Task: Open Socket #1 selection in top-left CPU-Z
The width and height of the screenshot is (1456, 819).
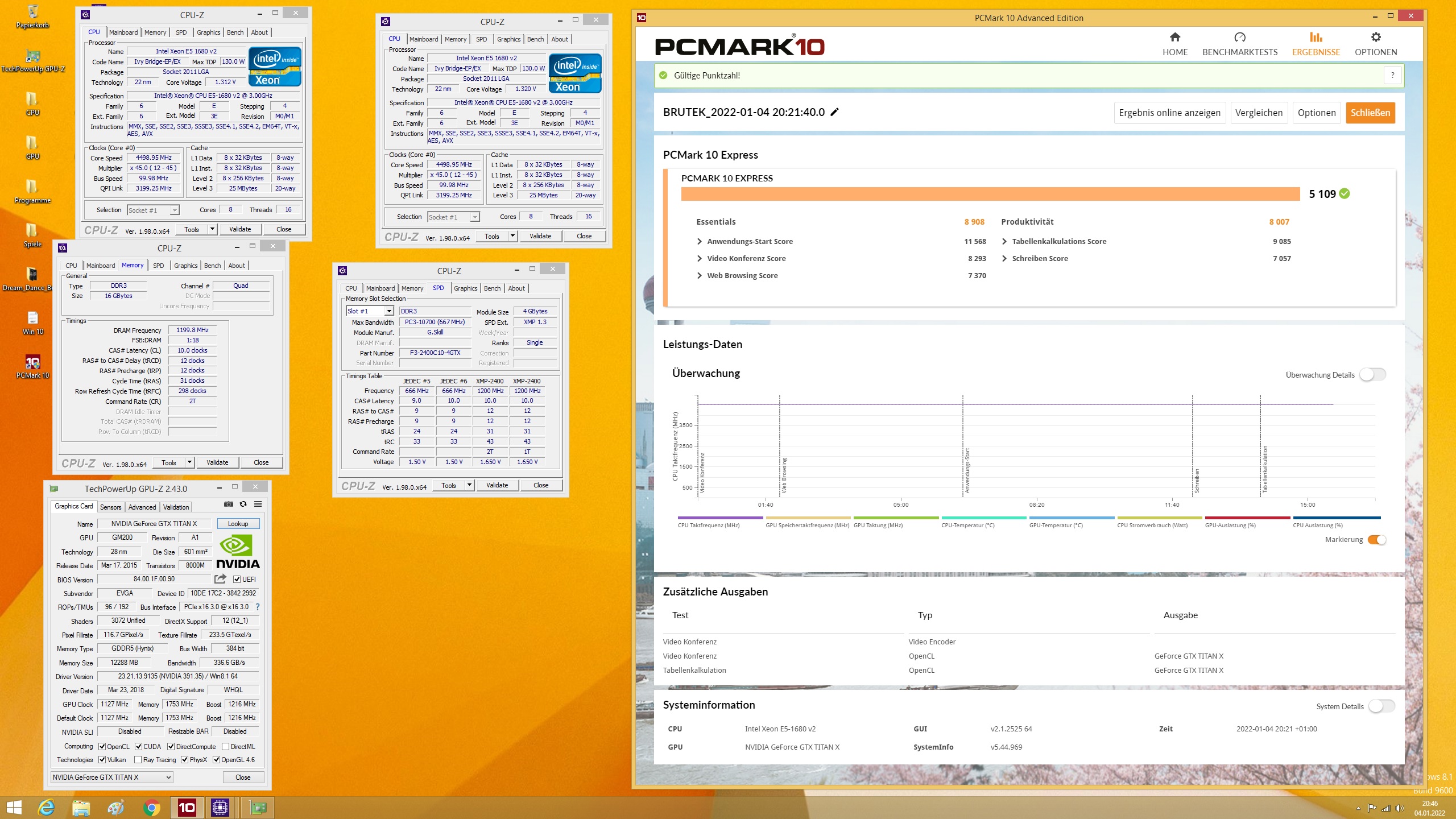Action: pyautogui.click(x=153, y=210)
